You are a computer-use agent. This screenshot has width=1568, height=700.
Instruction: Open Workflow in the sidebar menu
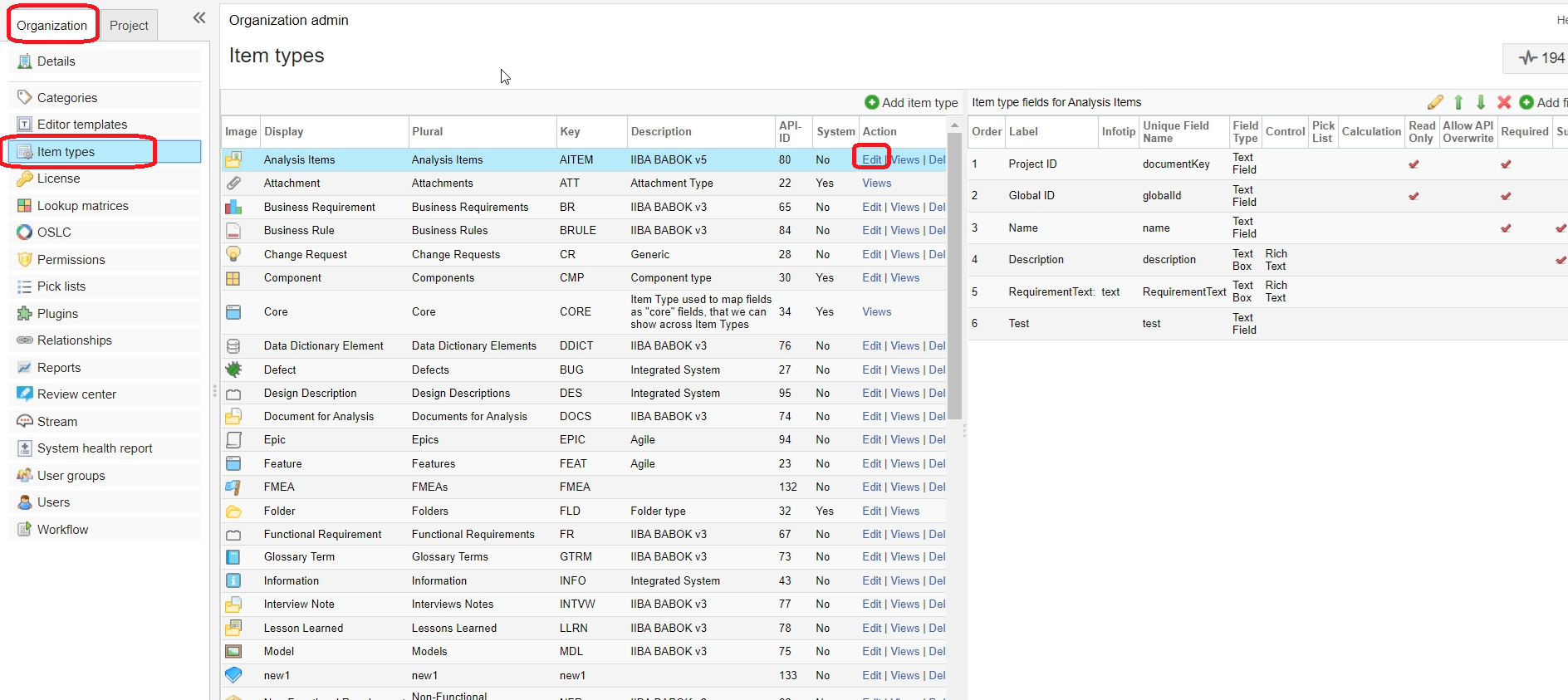coord(62,530)
